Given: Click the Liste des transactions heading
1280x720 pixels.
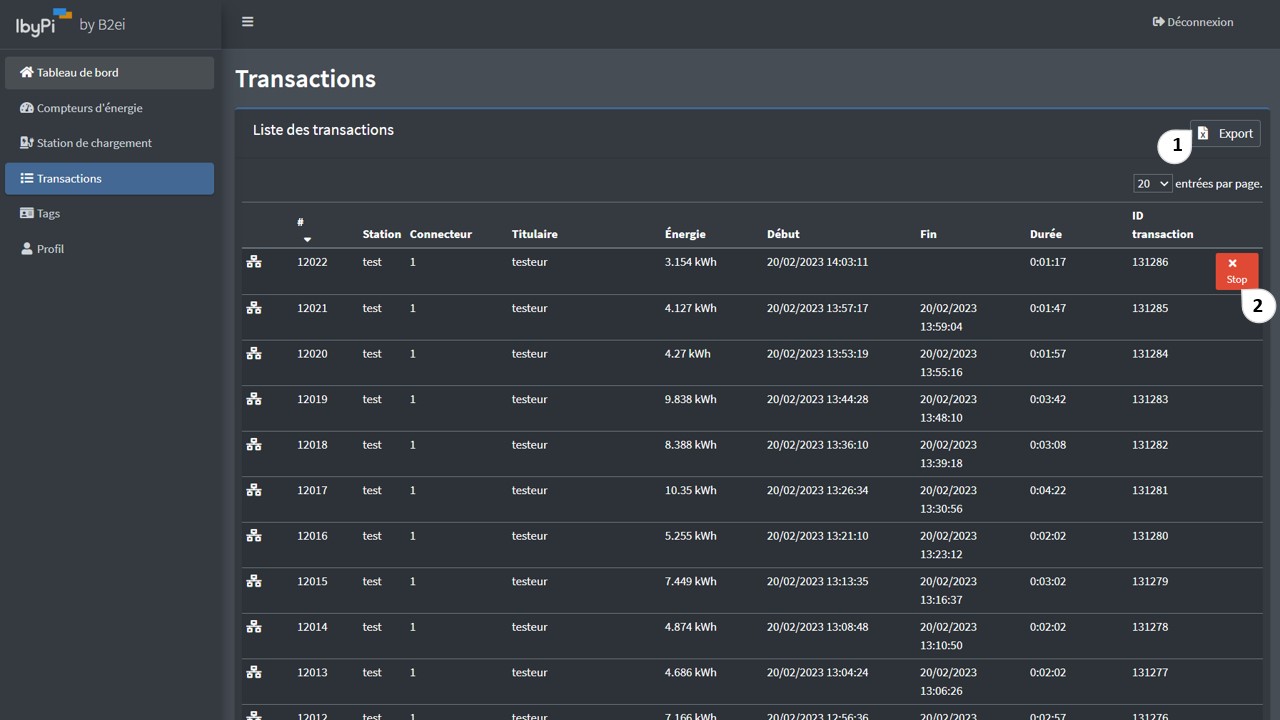Looking at the screenshot, I should pos(323,130).
